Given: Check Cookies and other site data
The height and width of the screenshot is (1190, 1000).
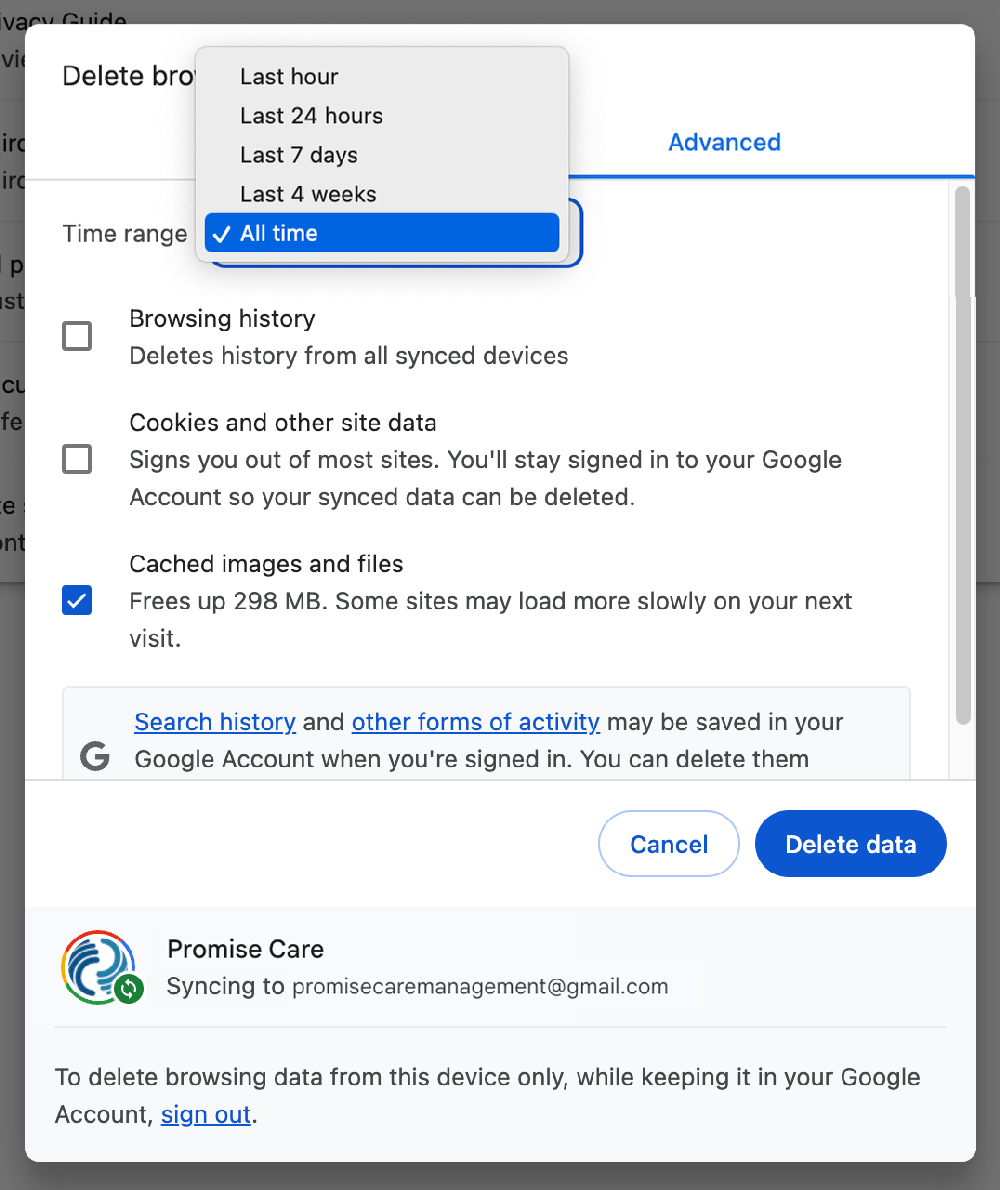Looking at the screenshot, I should point(77,459).
